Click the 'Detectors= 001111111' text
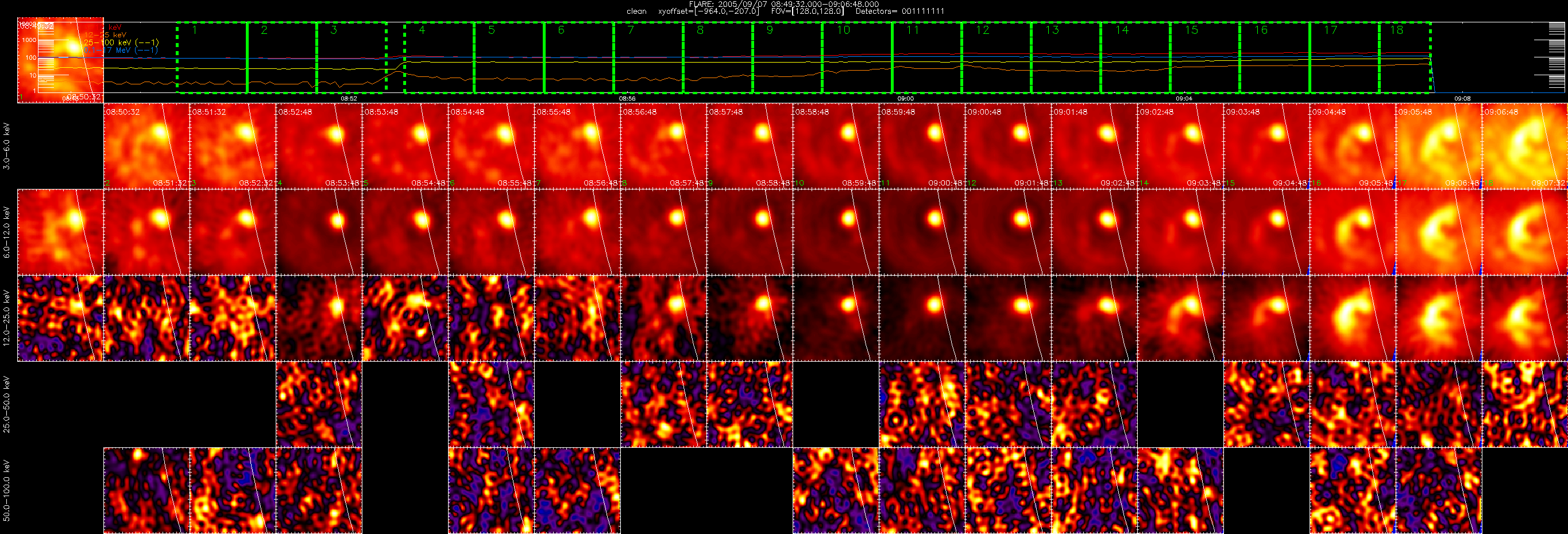 [x=900, y=11]
